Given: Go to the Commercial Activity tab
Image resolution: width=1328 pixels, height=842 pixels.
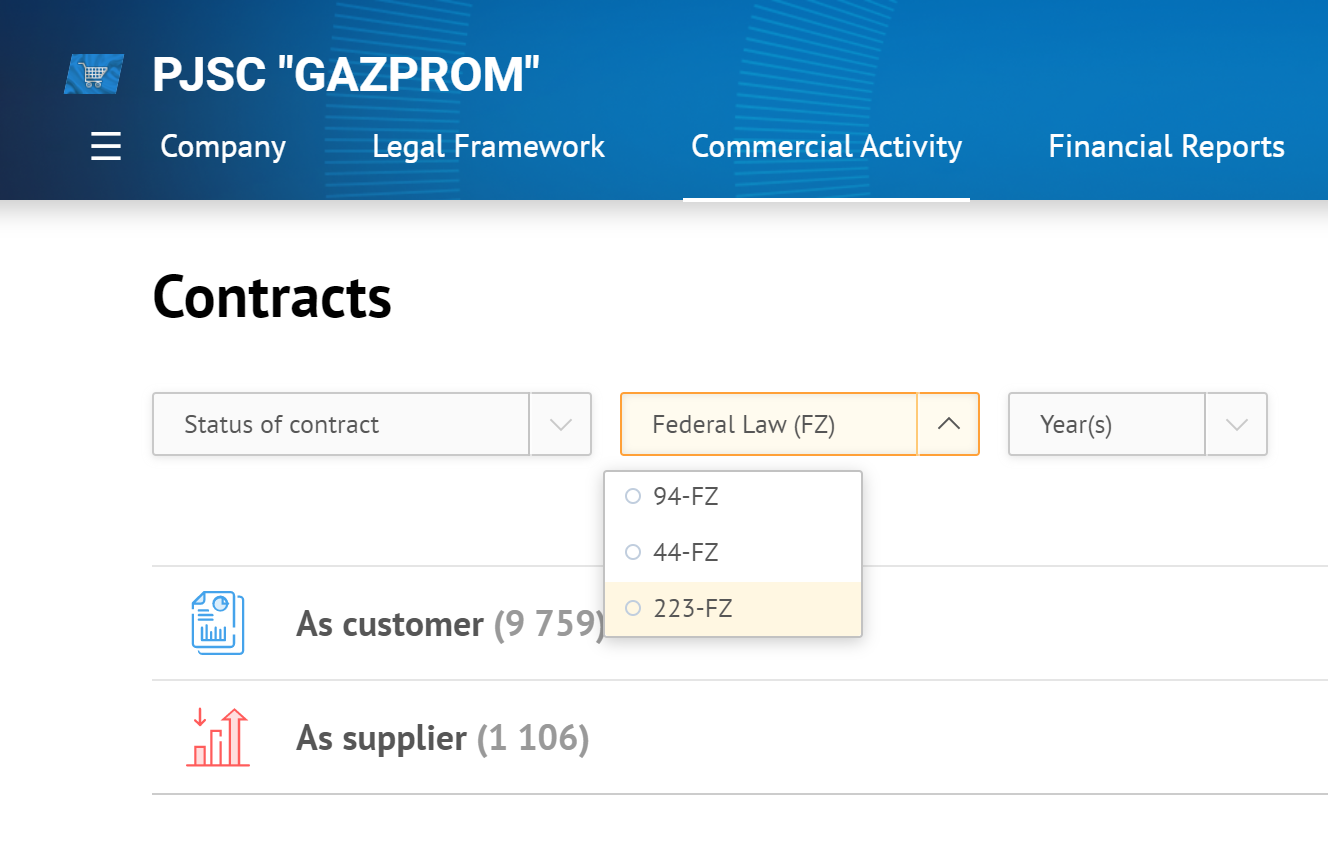Looking at the screenshot, I should tap(826, 147).
